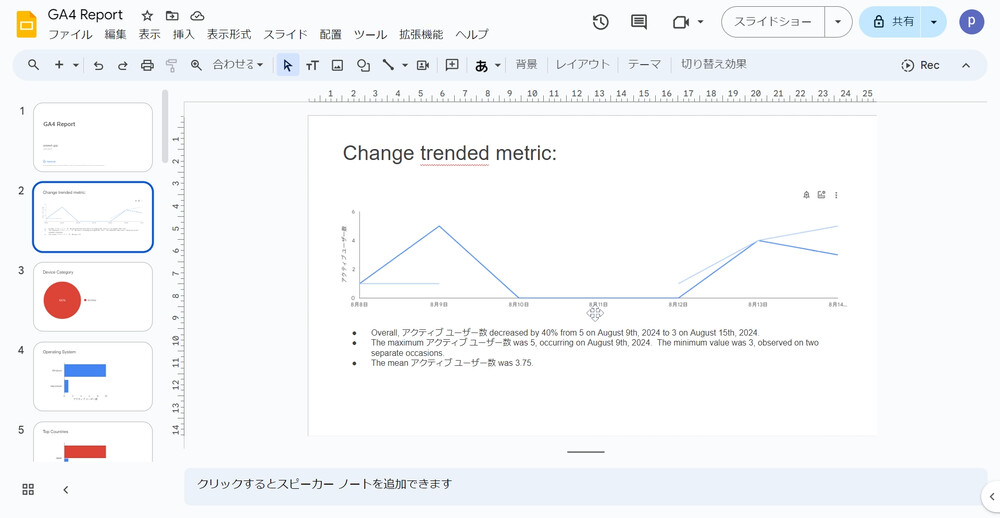Open the zoom 合わせる dropdown
Viewport: 1000px width, 518px height.
tap(238, 65)
